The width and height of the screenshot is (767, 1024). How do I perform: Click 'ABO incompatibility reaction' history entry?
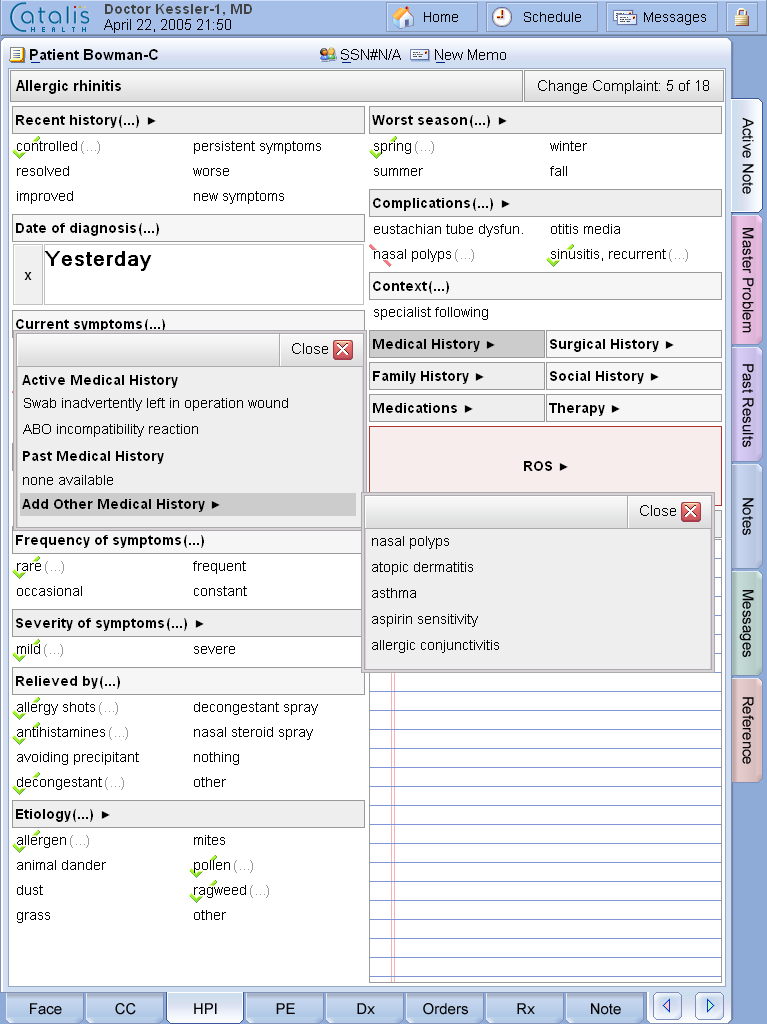110,429
